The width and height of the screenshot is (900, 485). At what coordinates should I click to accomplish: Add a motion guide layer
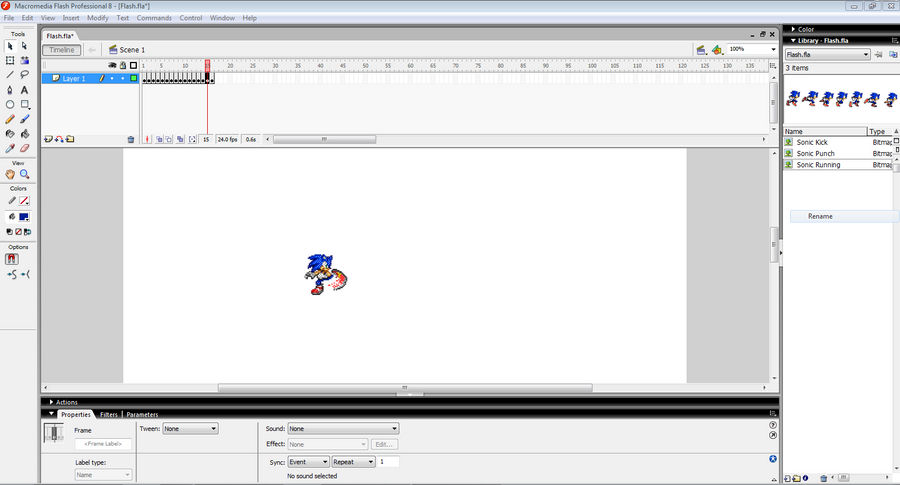[x=59, y=139]
